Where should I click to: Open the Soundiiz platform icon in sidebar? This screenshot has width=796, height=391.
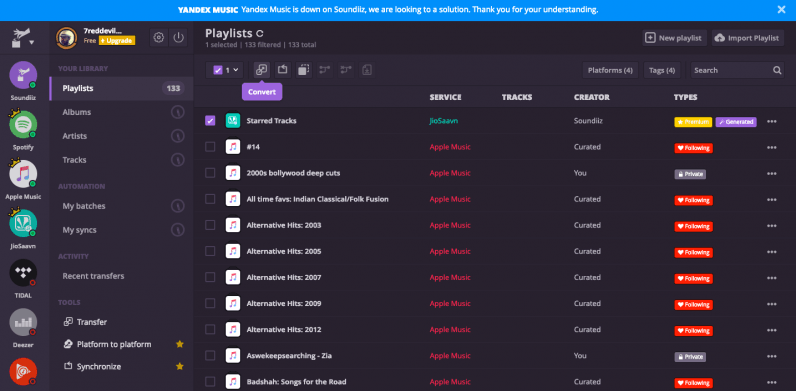click(x=23, y=75)
